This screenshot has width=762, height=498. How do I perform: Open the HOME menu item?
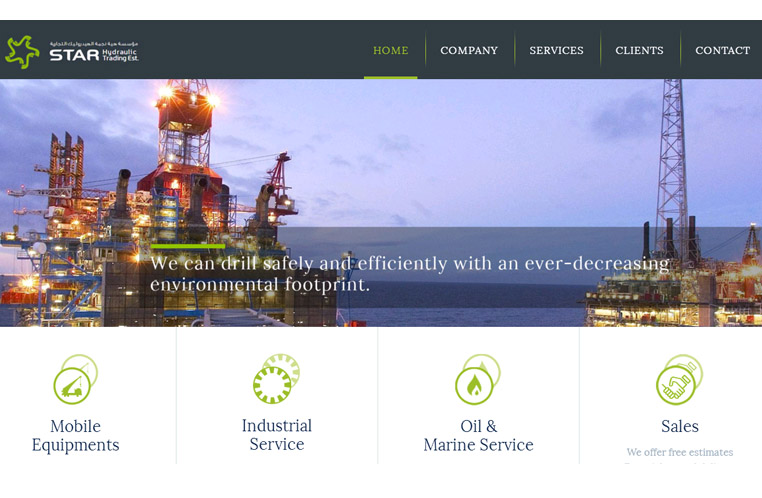click(391, 51)
